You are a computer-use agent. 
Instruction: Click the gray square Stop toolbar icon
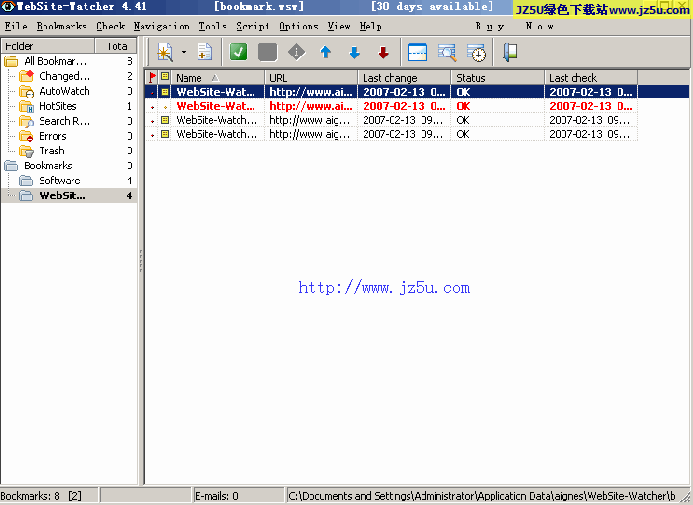click(x=267, y=53)
